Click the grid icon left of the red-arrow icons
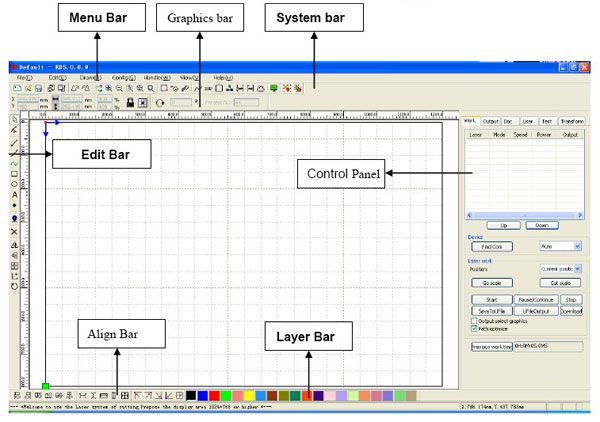Image resolution: width=600 pixels, height=422 pixels. pos(125,396)
